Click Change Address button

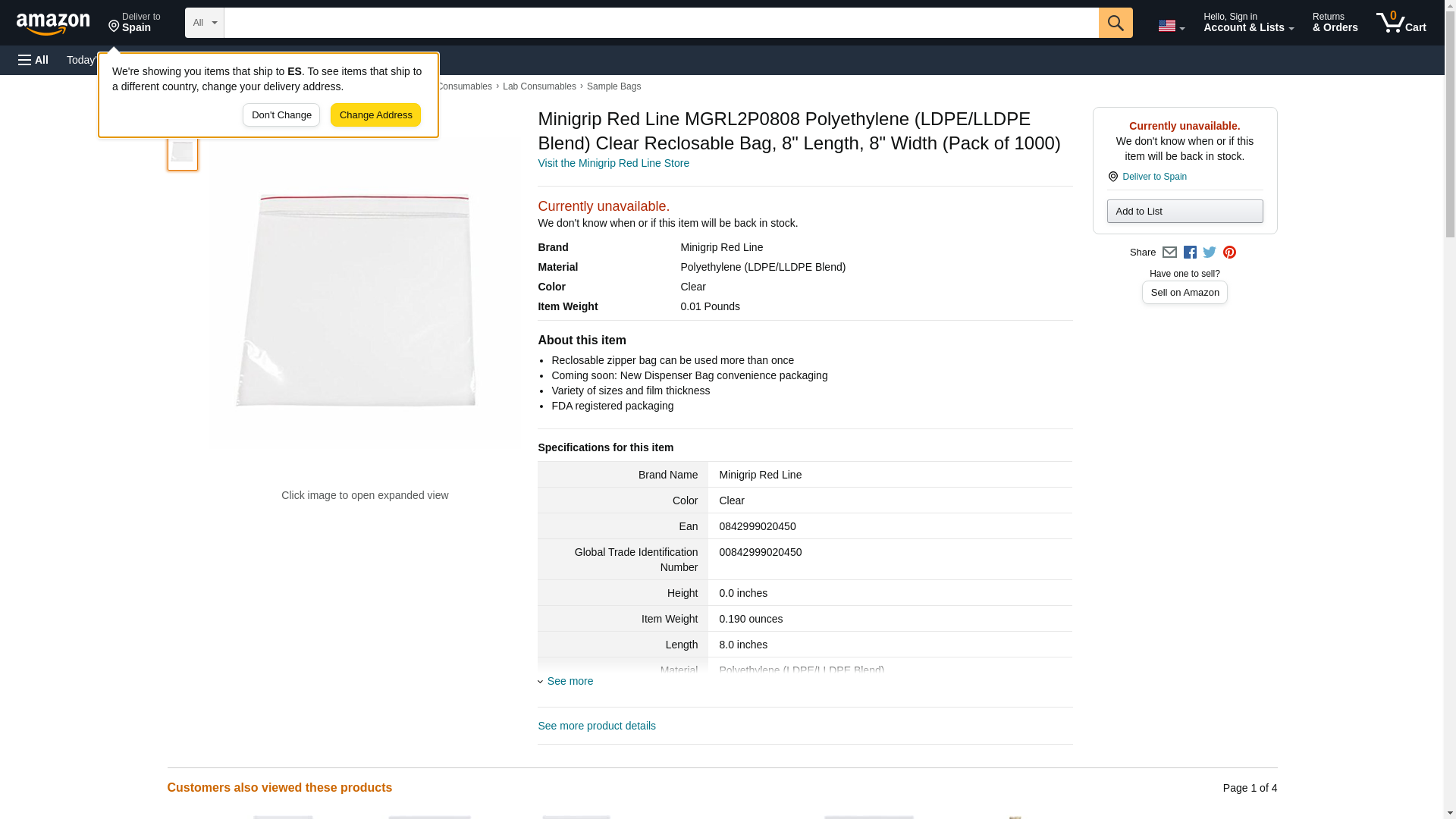point(375,115)
